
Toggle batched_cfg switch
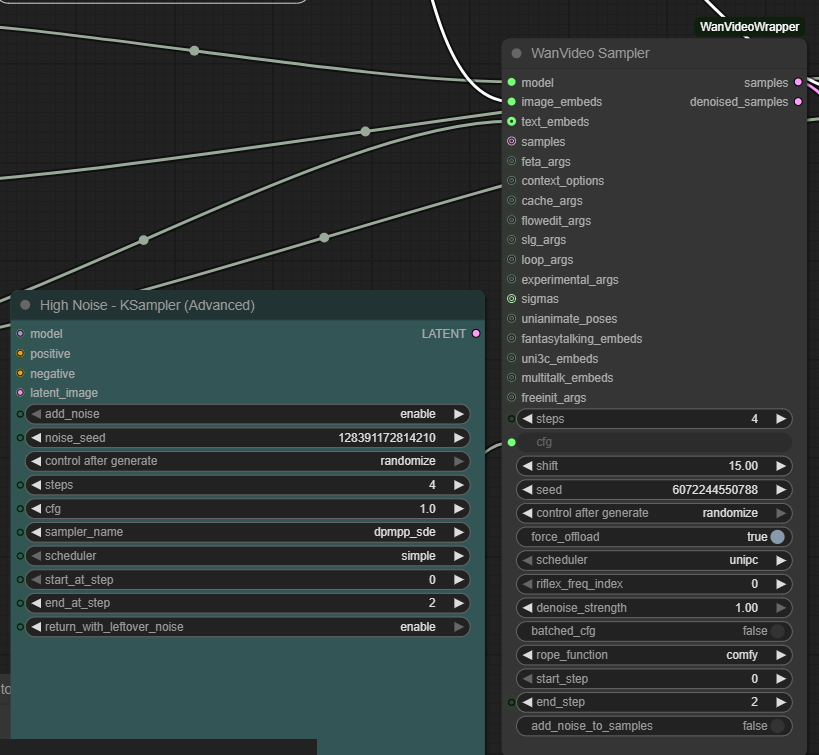coord(777,631)
